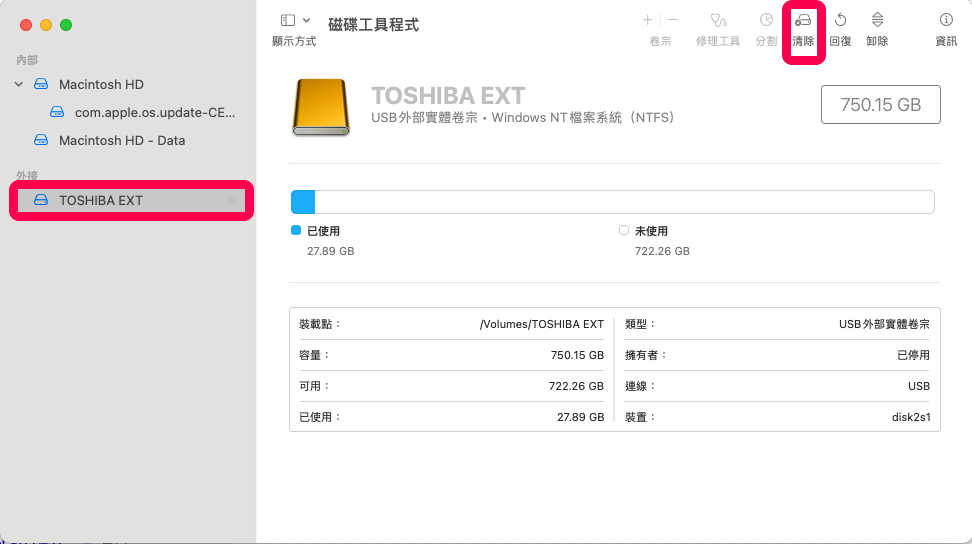Screen dimensions: 972x544
Task: Click the sidebar view (顯示方式) icon
Action: (288, 20)
